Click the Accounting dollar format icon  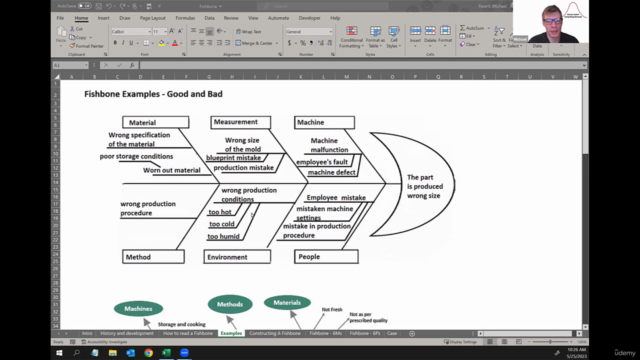[289, 43]
